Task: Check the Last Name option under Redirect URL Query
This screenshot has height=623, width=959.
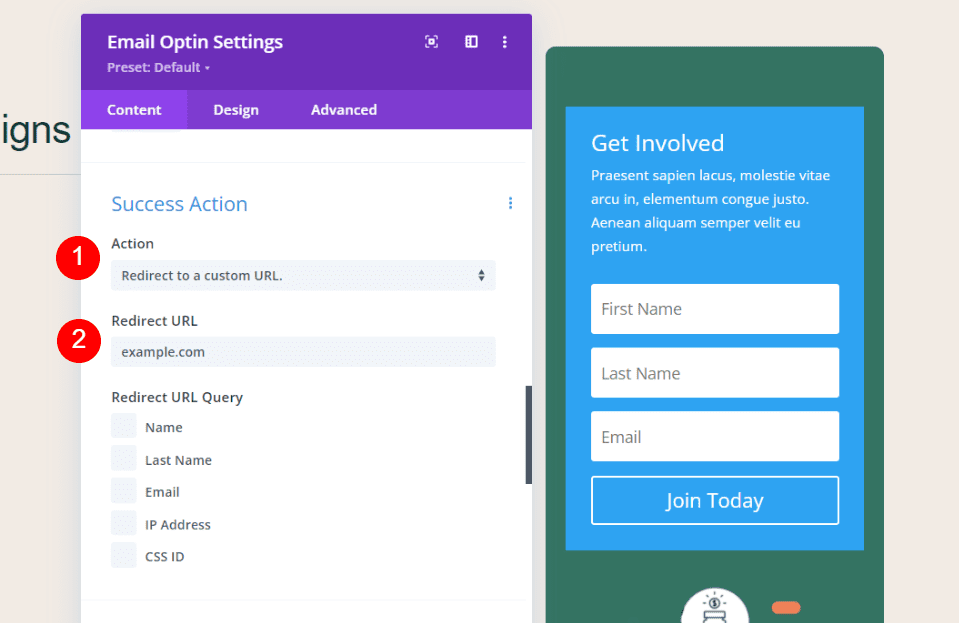Action: tap(123, 458)
